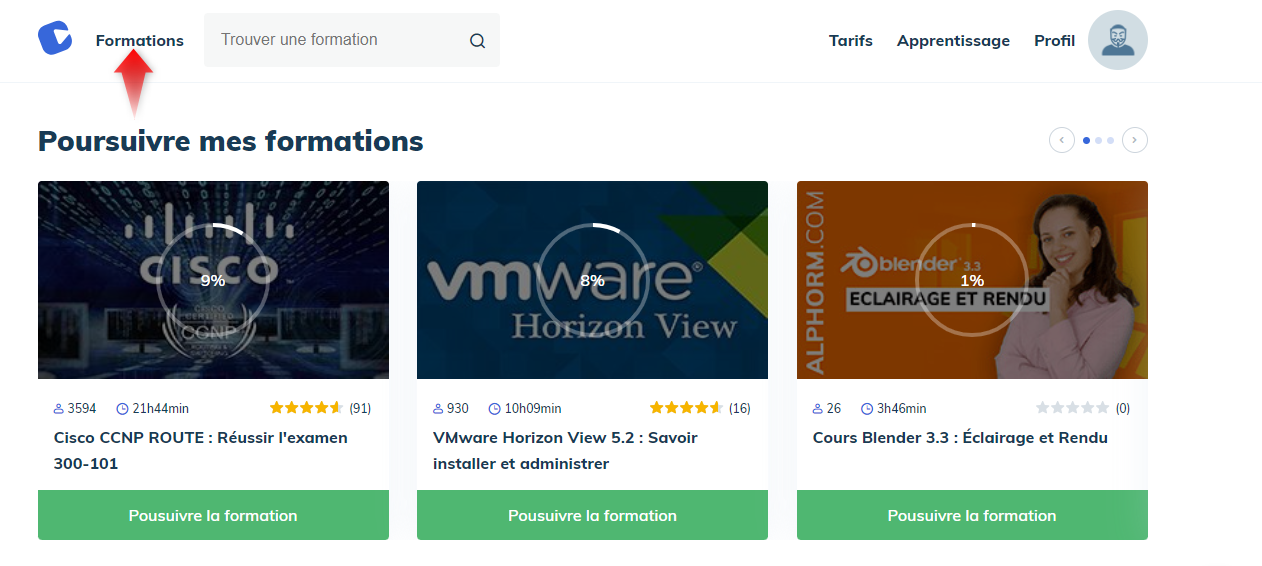Screen dimensions: 1262x566
Task: Open VMware Horizon View 5.2 title
Action: [x=565, y=451]
